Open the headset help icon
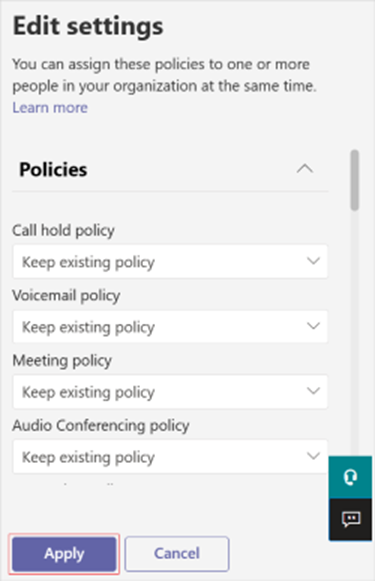375x581 pixels. point(350,477)
